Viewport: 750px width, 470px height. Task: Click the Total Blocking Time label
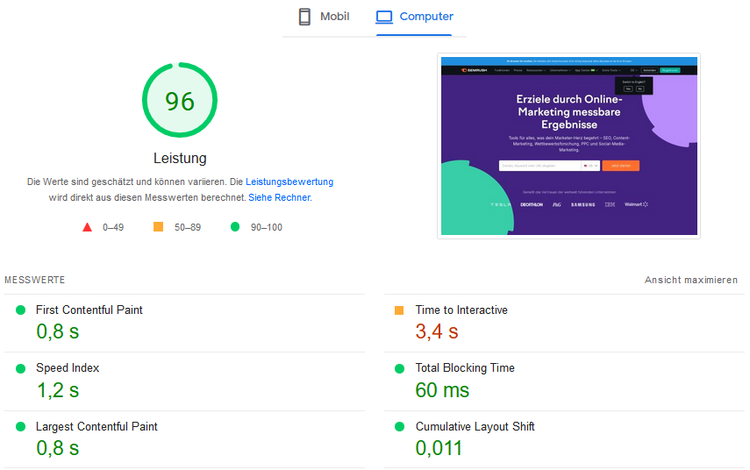pos(465,368)
